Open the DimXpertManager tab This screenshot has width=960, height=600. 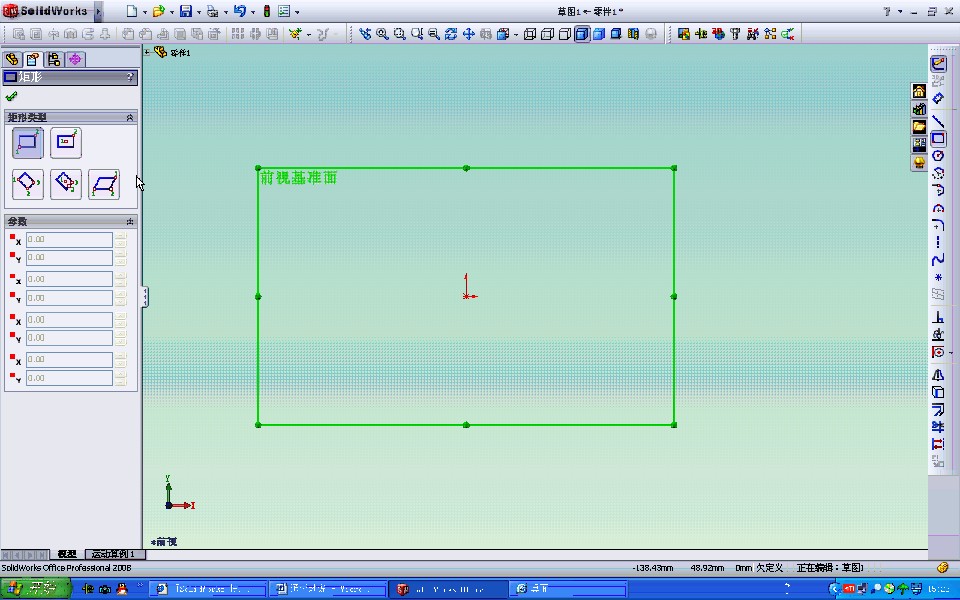pos(75,59)
